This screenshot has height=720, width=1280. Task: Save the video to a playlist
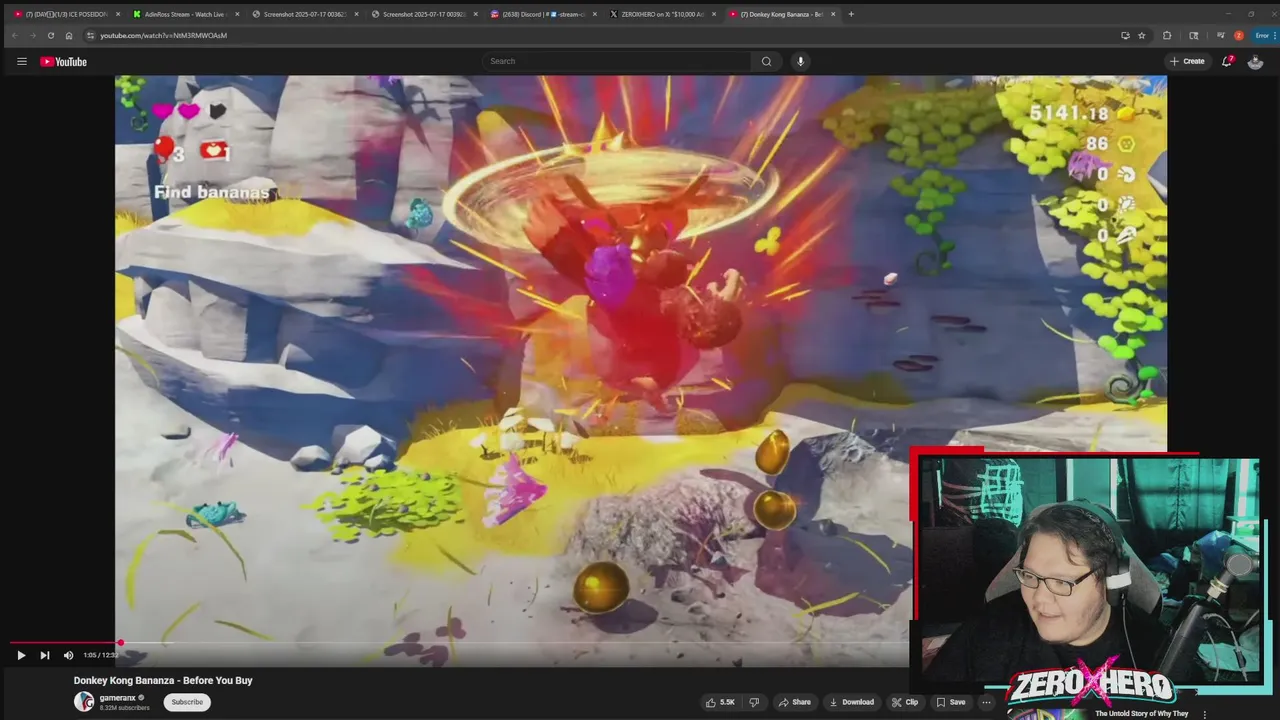point(951,702)
